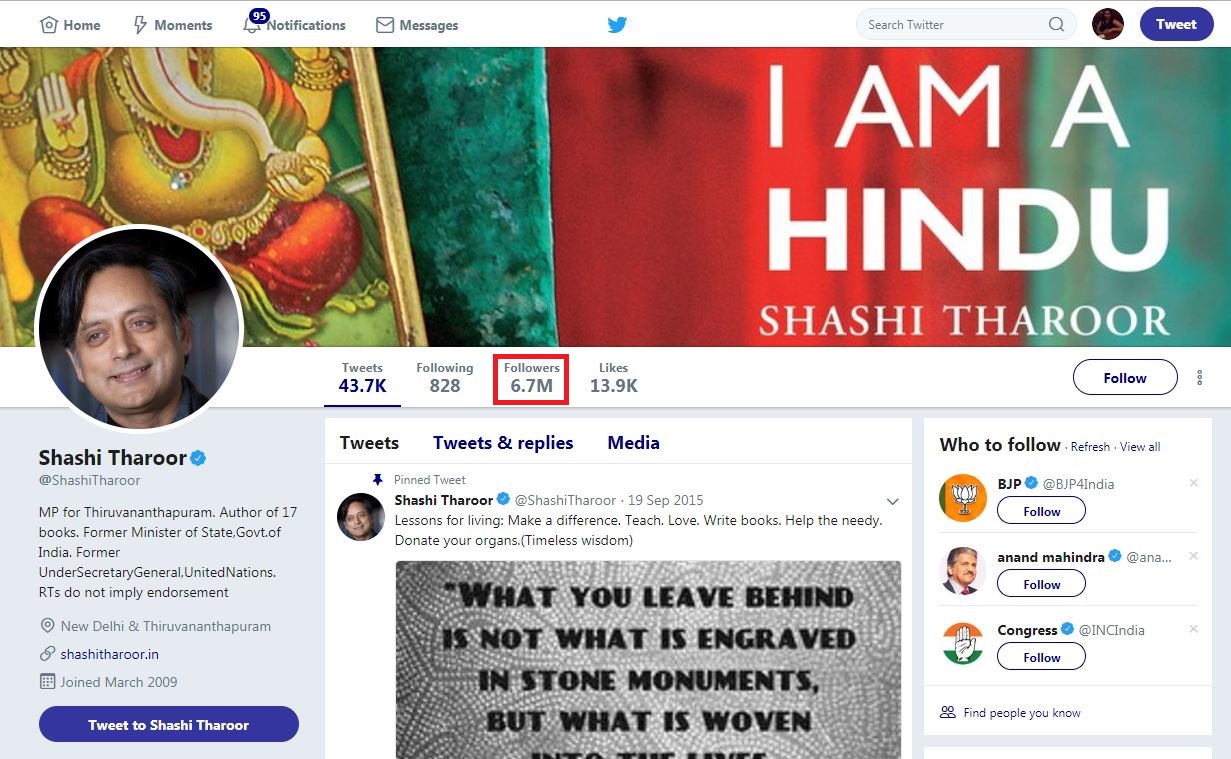Image resolution: width=1231 pixels, height=759 pixels.
Task: Switch to Tweets & replies tab
Action: coord(503,443)
